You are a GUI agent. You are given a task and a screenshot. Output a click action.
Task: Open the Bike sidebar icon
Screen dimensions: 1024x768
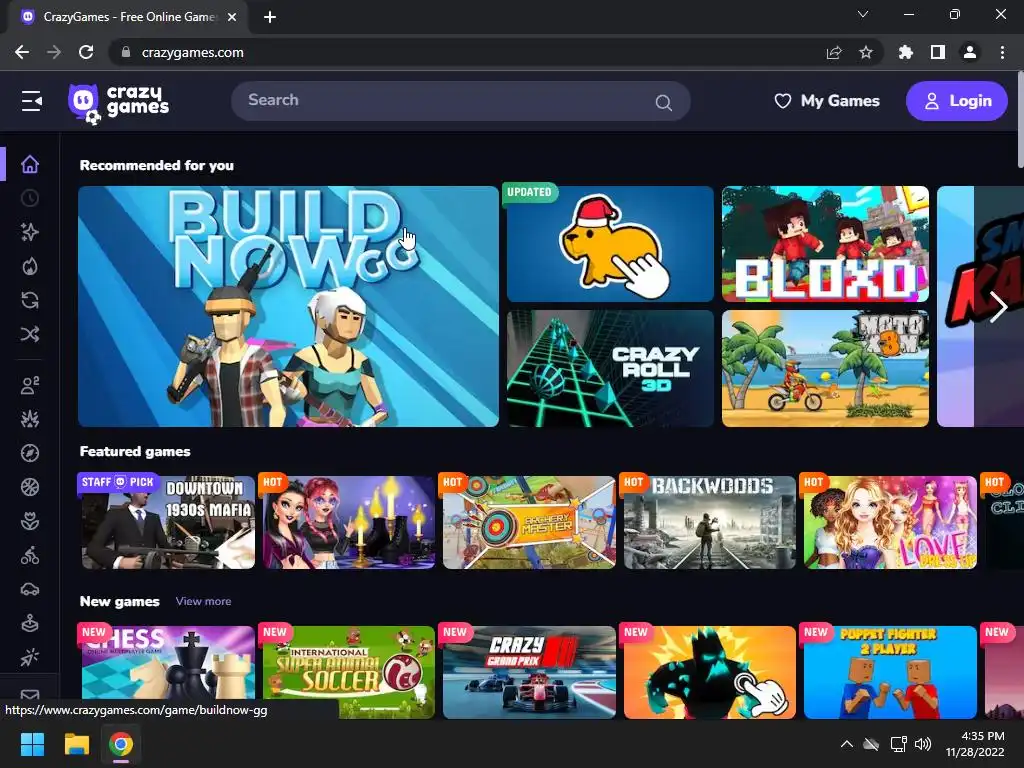click(30, 555)
